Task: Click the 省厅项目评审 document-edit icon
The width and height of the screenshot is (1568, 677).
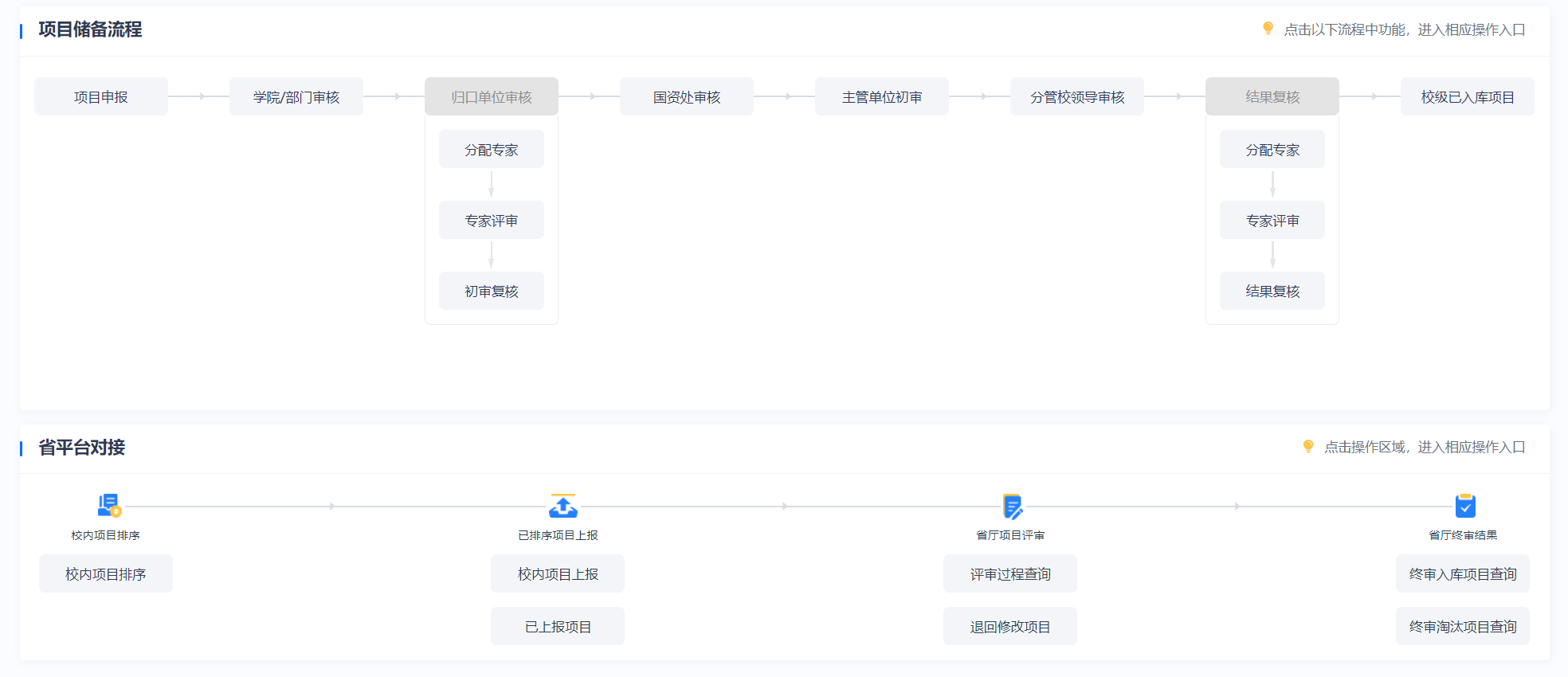Action: [x=1012, y=506]
